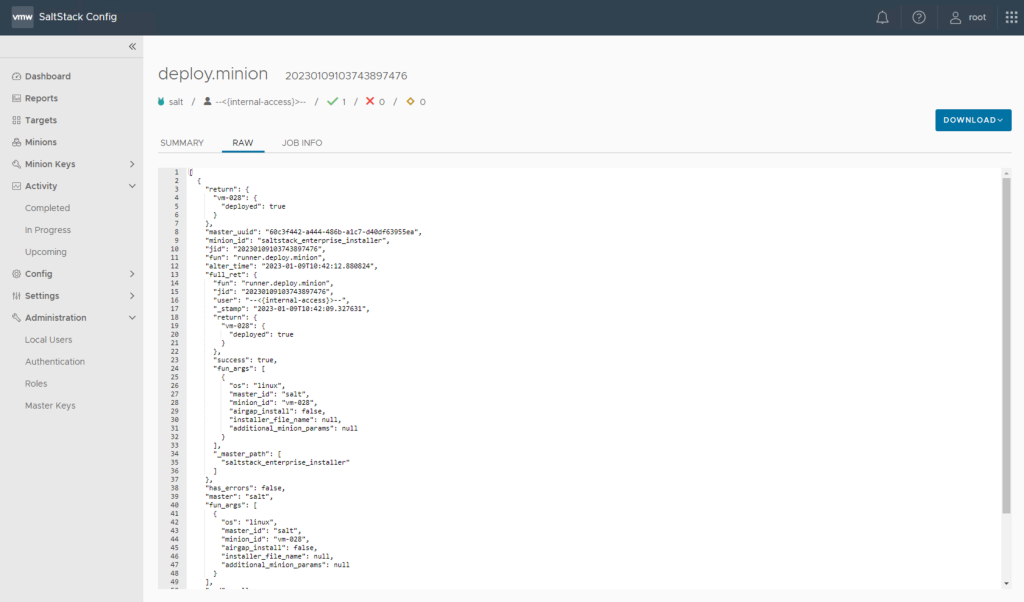
Task: Click the Activity chart icon
Action: tap(16, 186)
